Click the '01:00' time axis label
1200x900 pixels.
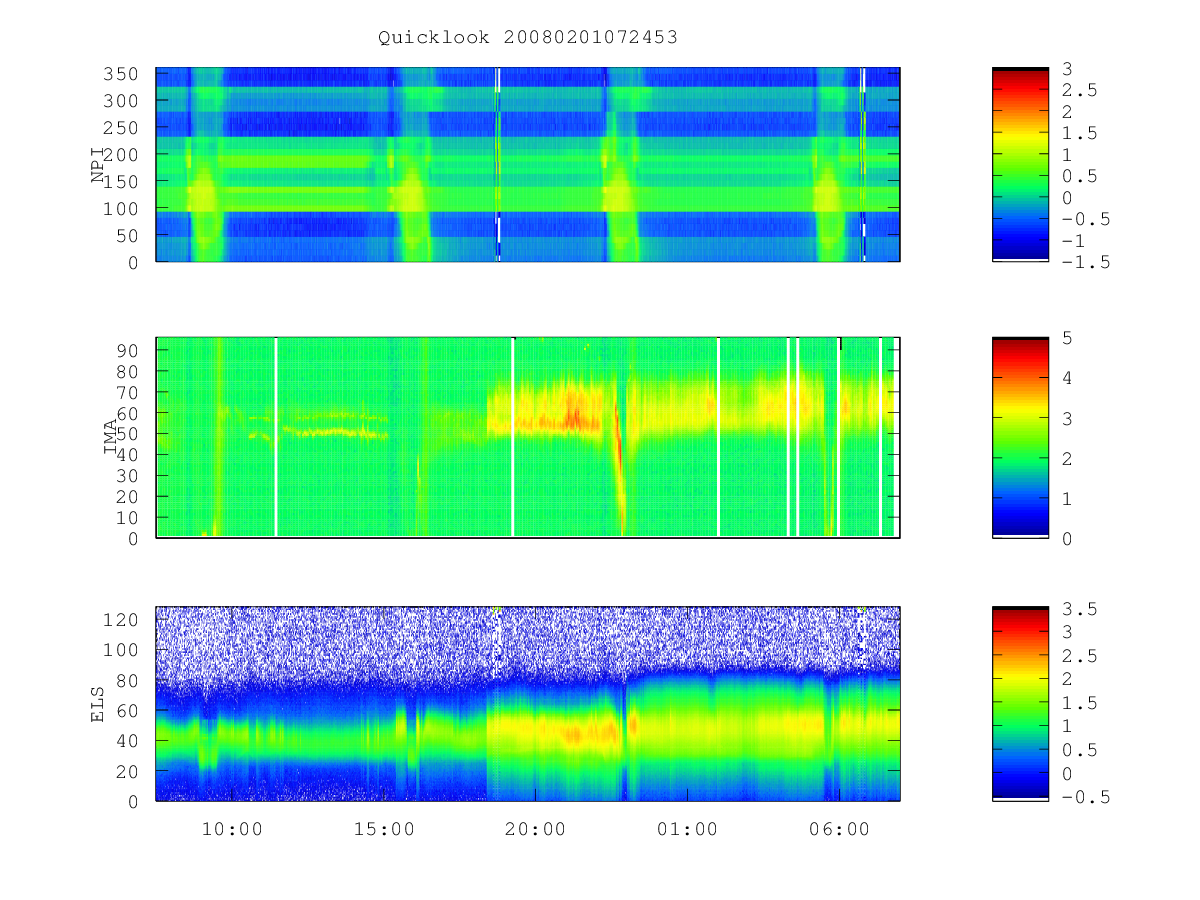688,829
